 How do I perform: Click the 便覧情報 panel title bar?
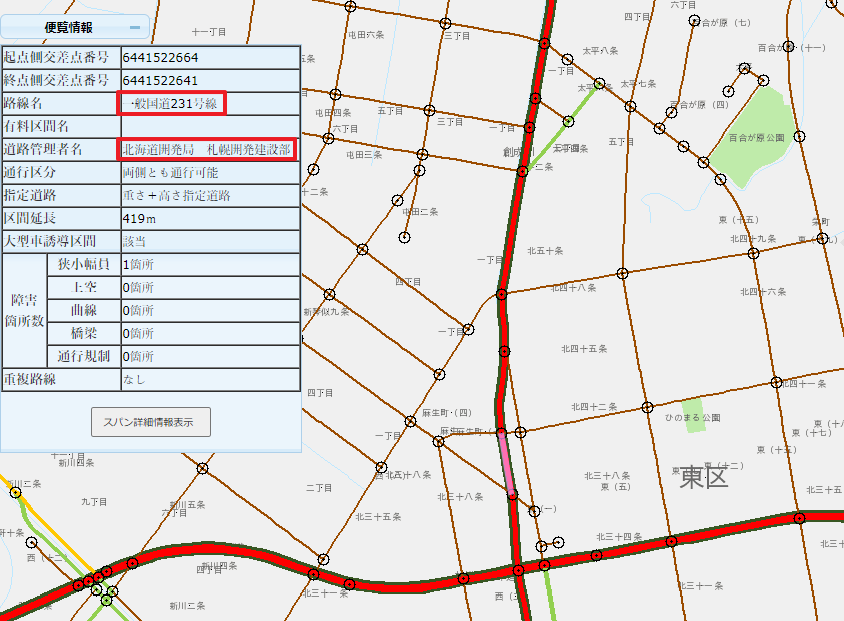tap(70, 28)
